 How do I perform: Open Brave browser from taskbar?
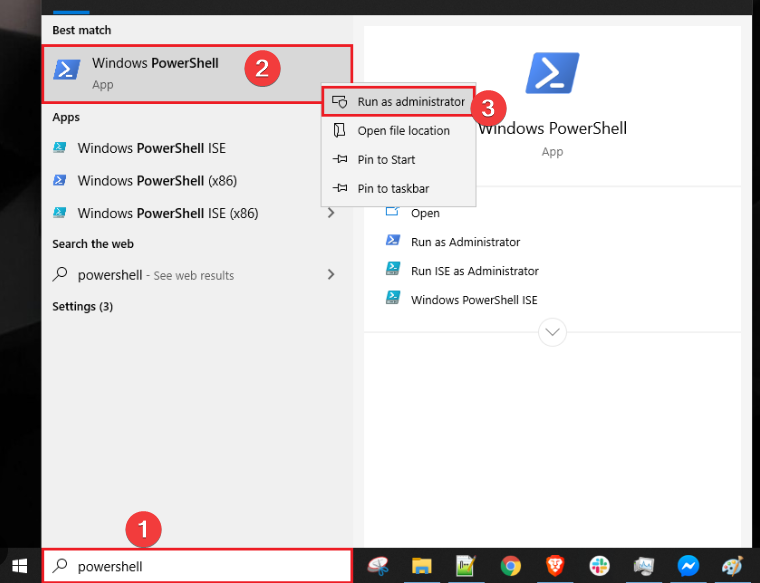click(x=555, y=566)
